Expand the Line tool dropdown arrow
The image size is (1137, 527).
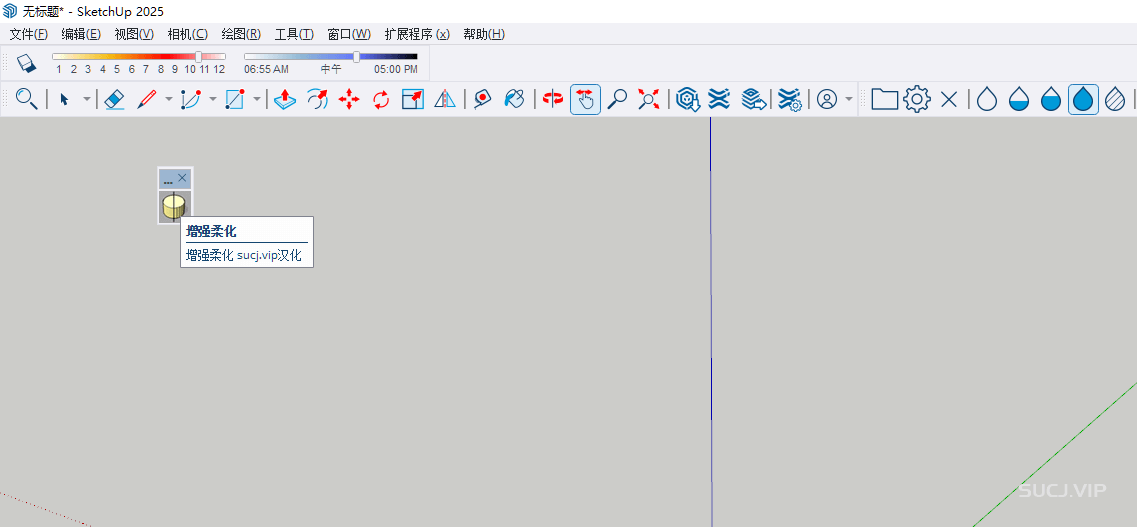click(x=169, y=99)
